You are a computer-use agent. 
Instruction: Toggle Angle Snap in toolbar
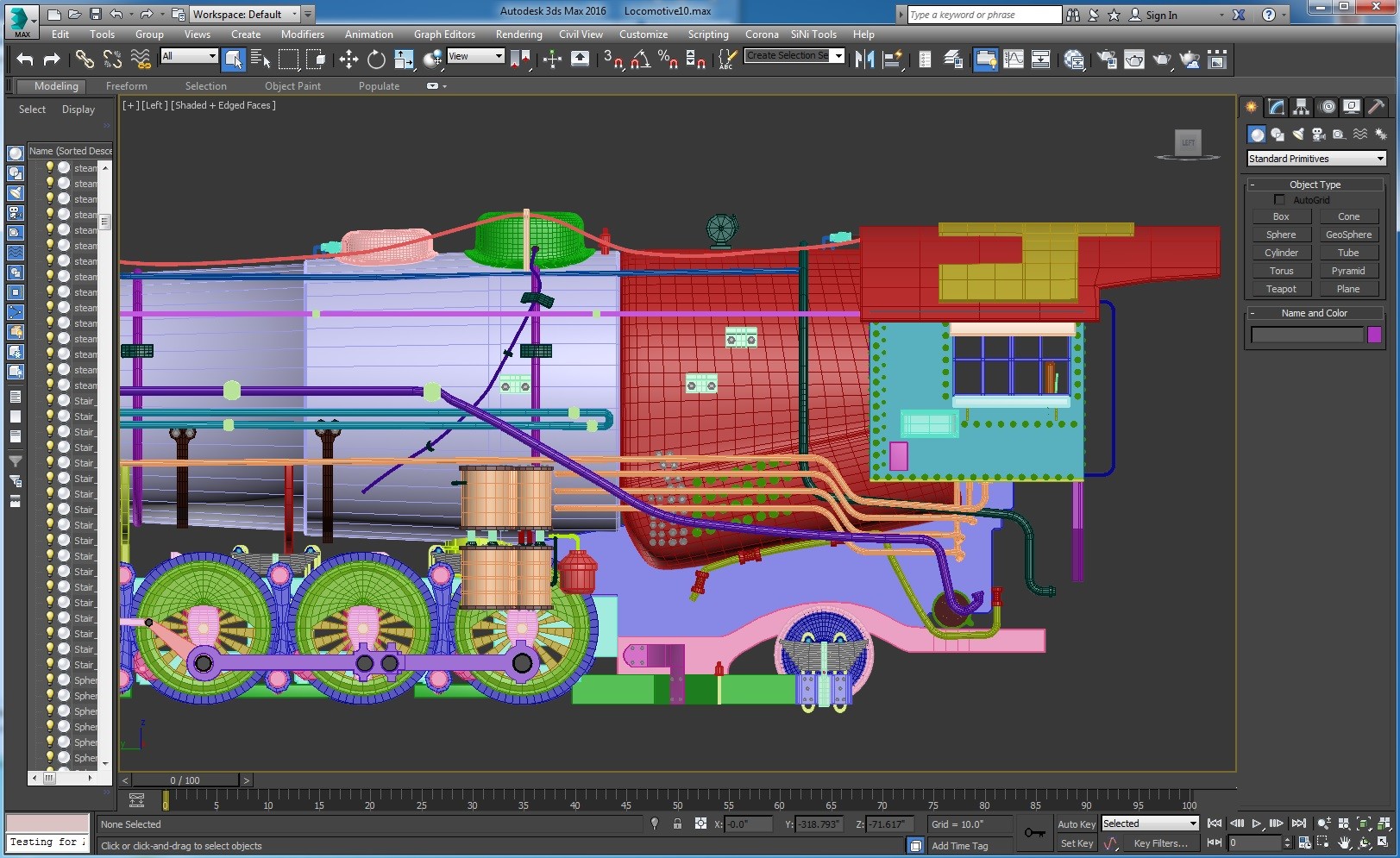click(640, 59)
